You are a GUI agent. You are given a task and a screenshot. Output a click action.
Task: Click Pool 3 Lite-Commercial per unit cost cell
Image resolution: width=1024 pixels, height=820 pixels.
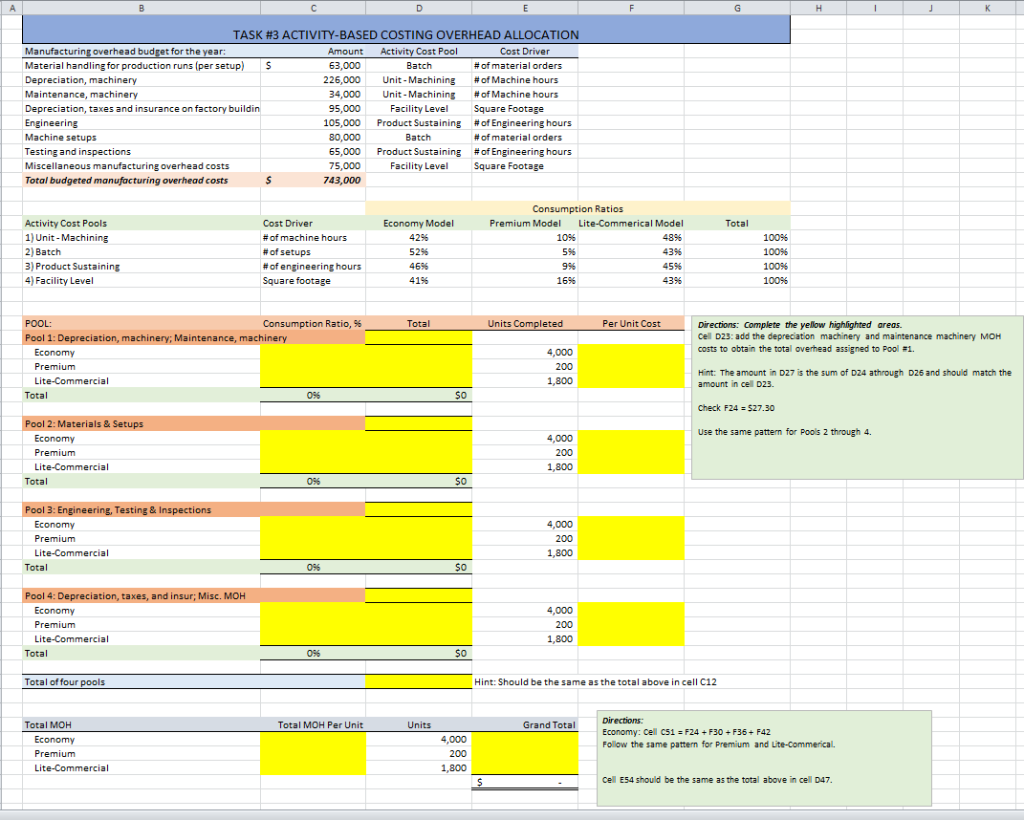pos(631,553)
